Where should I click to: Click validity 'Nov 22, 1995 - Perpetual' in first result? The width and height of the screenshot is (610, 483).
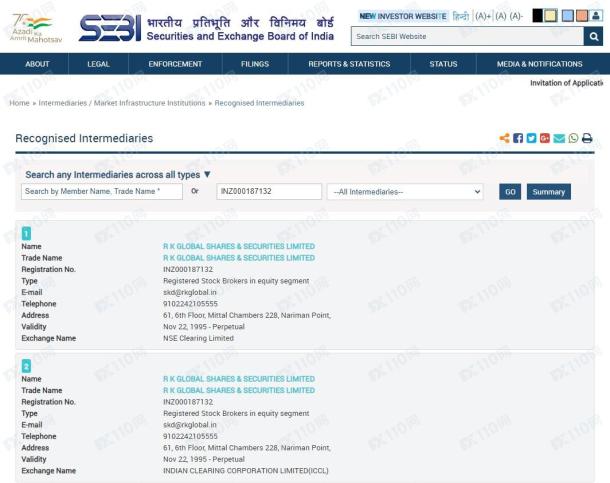pos(204,327)
